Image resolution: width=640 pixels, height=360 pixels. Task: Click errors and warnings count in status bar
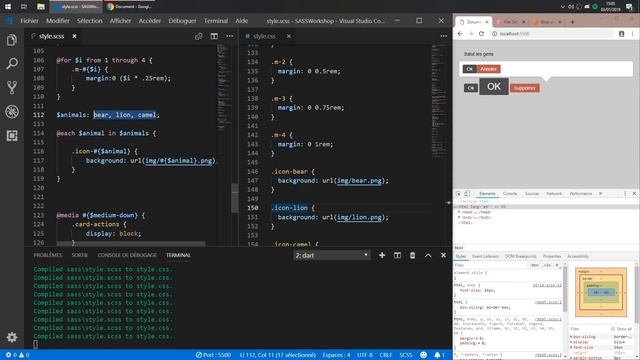click(18, 355)
